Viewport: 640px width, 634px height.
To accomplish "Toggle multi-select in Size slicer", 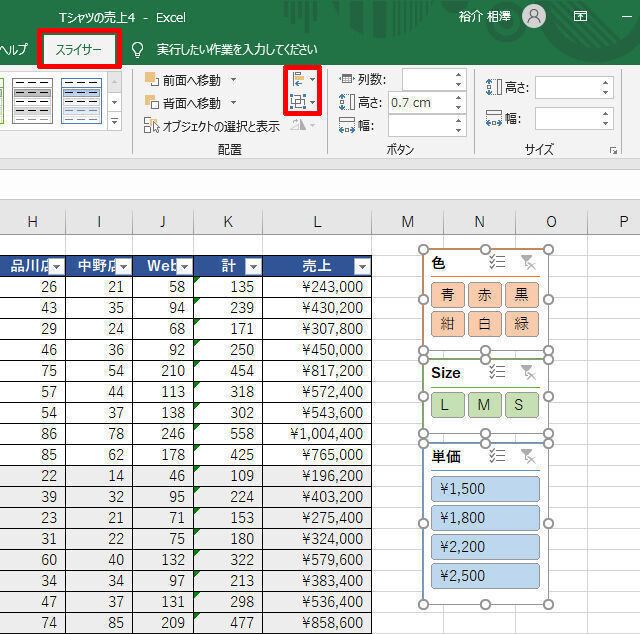I will 497,372.
